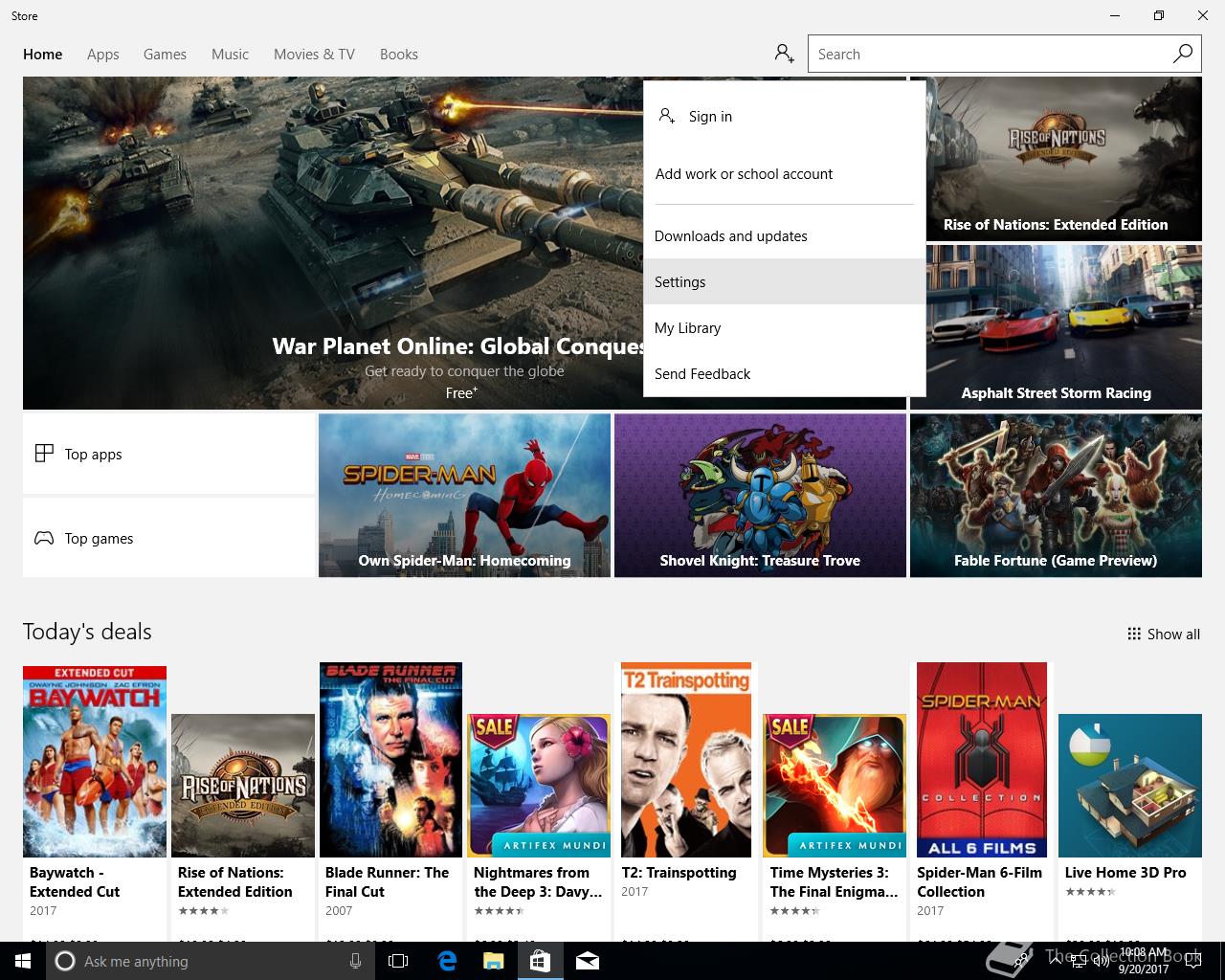The image size is (1225, 980).
Task: Open the Top games button
Action: pos(168,538)
